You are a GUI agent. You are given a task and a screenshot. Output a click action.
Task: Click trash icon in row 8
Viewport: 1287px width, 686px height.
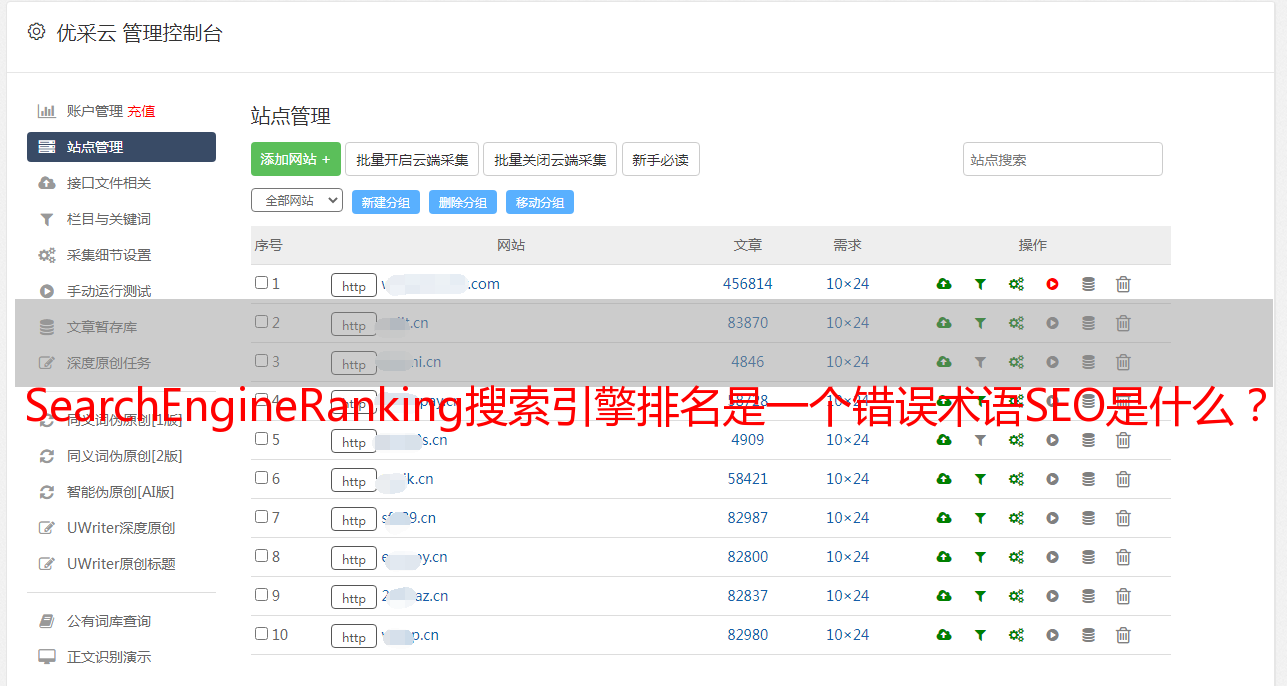(x=1123, y=557)
